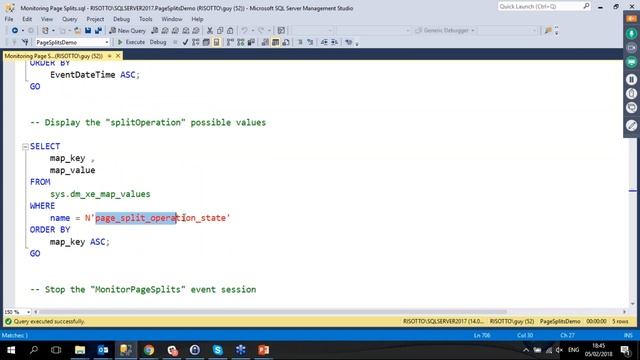The image size is (640, 360).
Task: Toggle Include Client Statistics icon
Action: (x=251, y=42)
